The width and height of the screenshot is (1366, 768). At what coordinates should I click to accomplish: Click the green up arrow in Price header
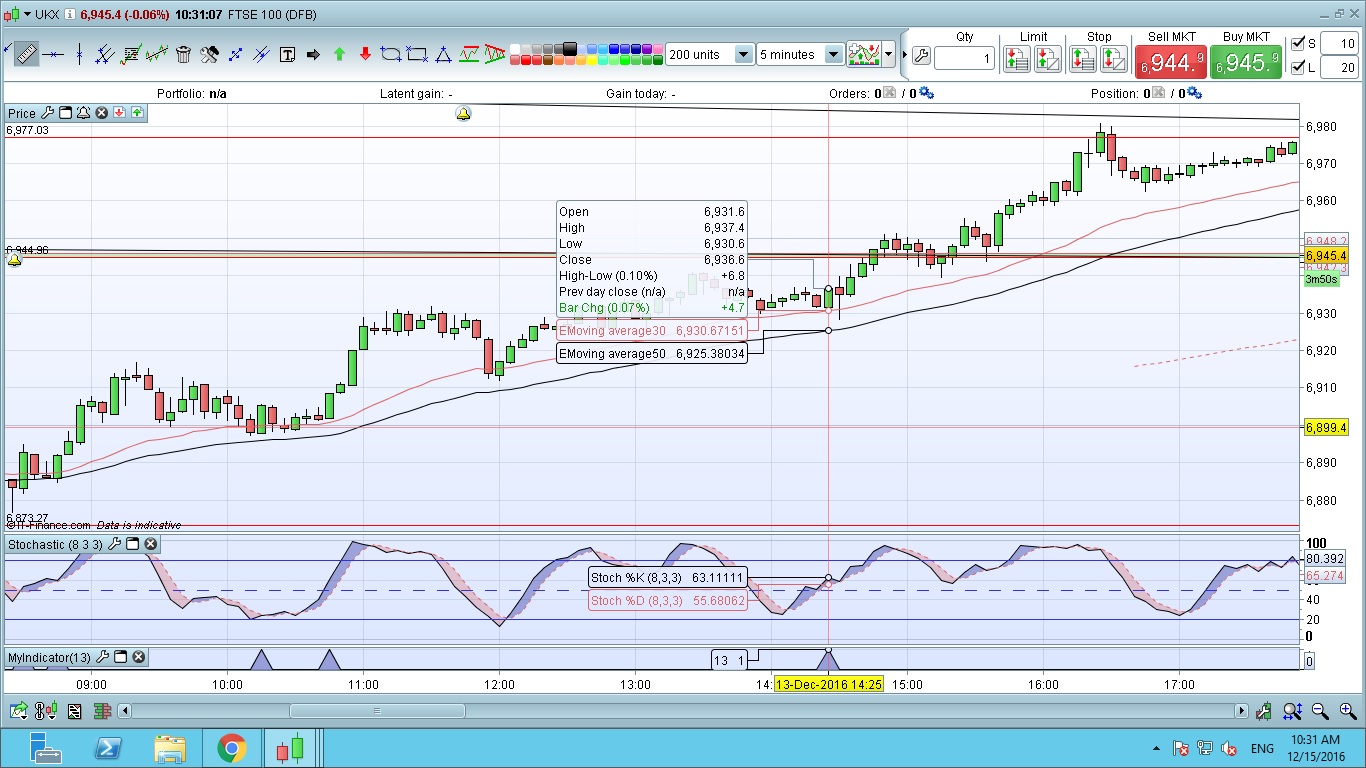[137, 113]
